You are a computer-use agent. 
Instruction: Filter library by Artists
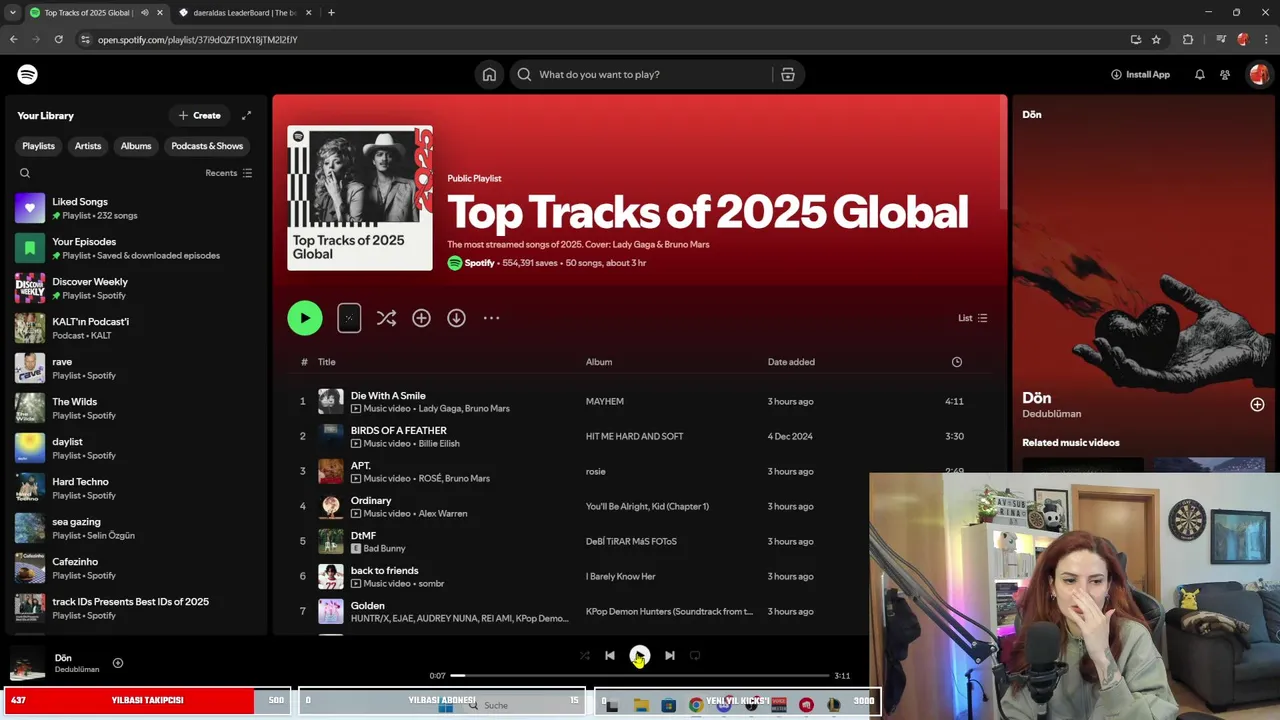88,146
